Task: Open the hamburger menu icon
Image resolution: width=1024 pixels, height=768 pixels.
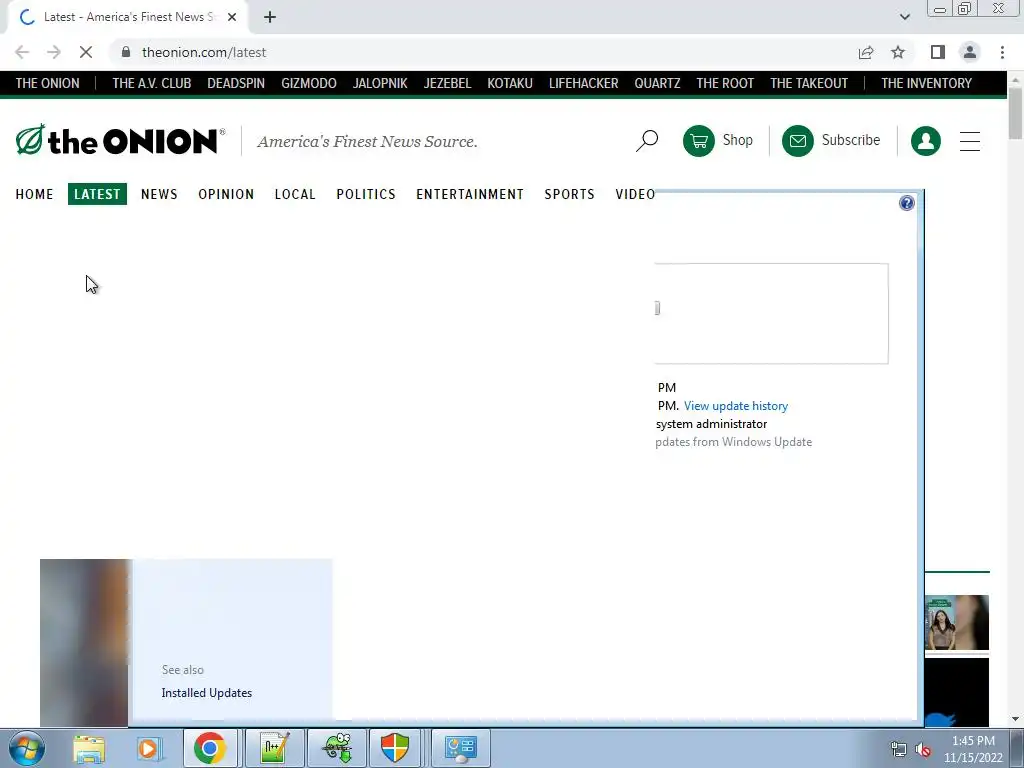Action: 970,141
